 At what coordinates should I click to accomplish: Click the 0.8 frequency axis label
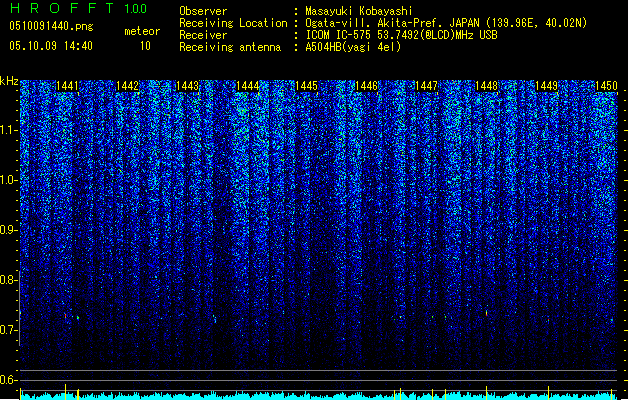7,280
